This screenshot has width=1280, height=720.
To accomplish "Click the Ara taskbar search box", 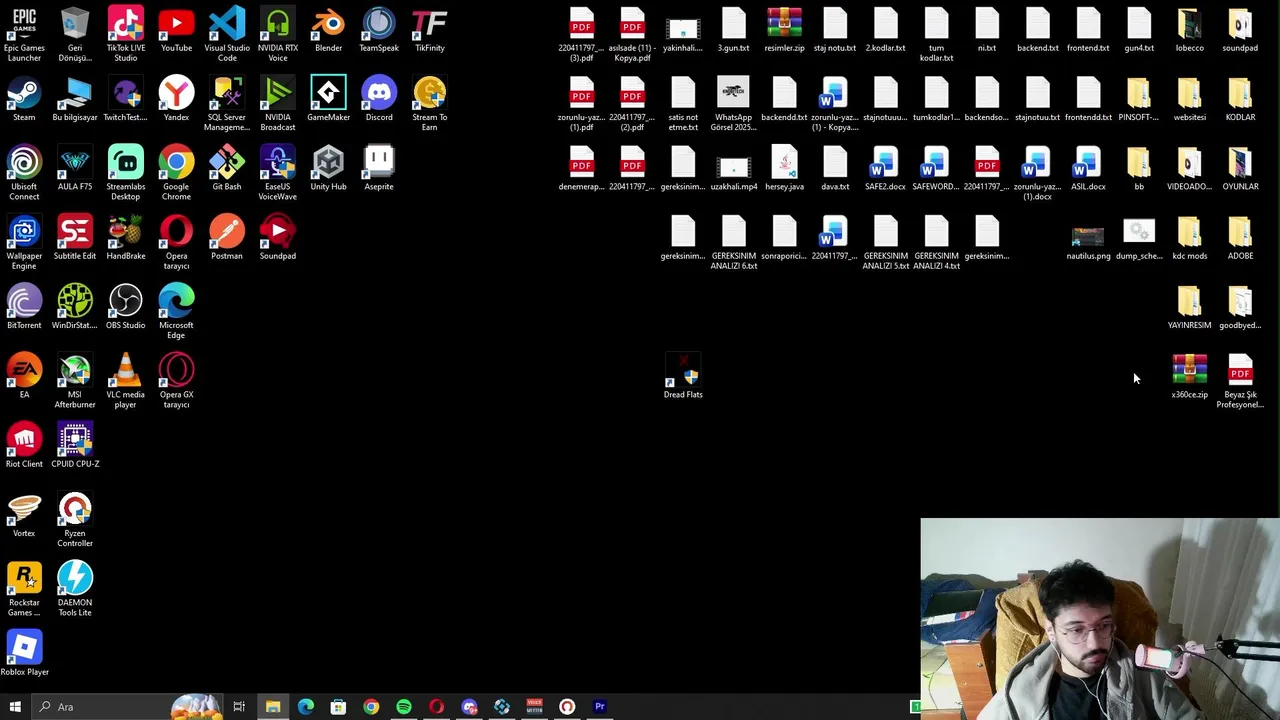I will coord(125,707).
